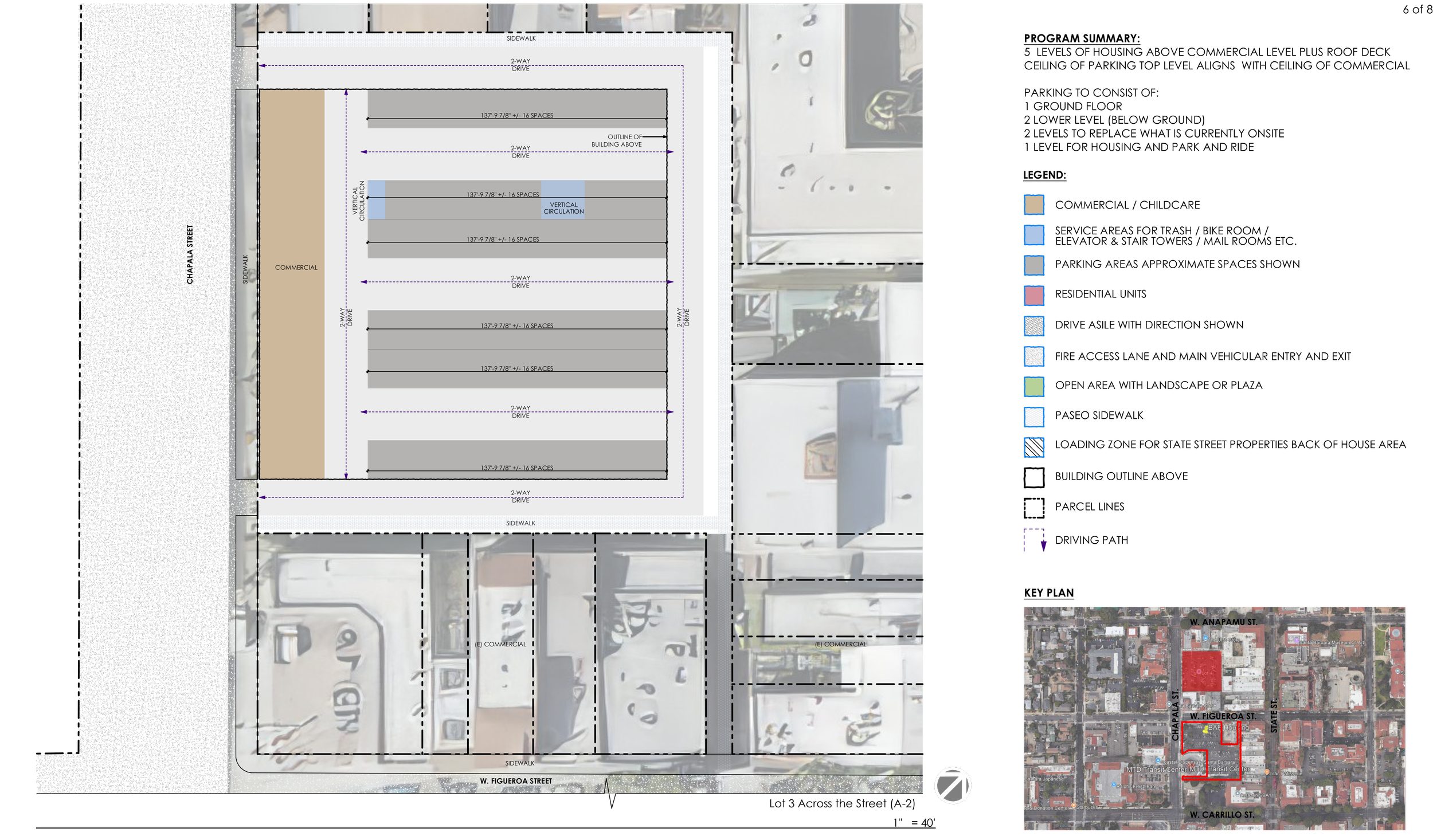Click the north arrow compass symbol
Screen dimensions: 1433x840
[952, 786]
